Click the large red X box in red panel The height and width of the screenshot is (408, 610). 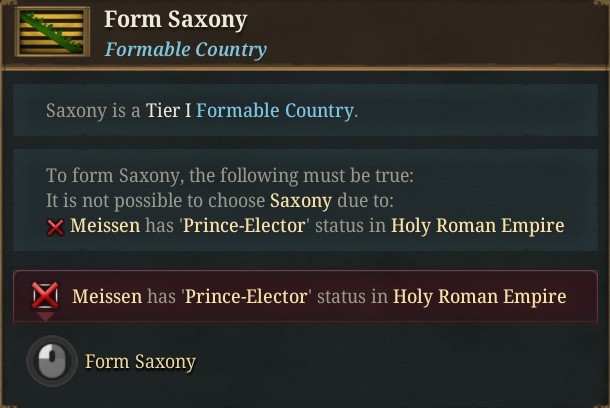click(x=45, y=296)
